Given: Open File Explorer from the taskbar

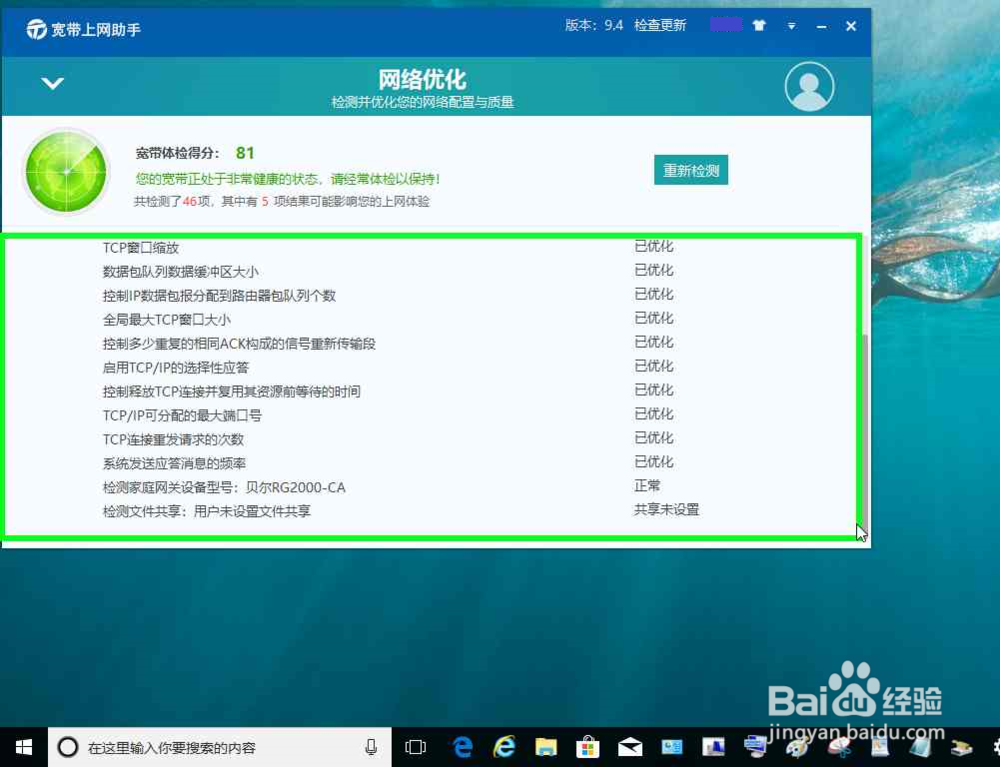Looking at the screenshot, I should (x=546, y=747).
